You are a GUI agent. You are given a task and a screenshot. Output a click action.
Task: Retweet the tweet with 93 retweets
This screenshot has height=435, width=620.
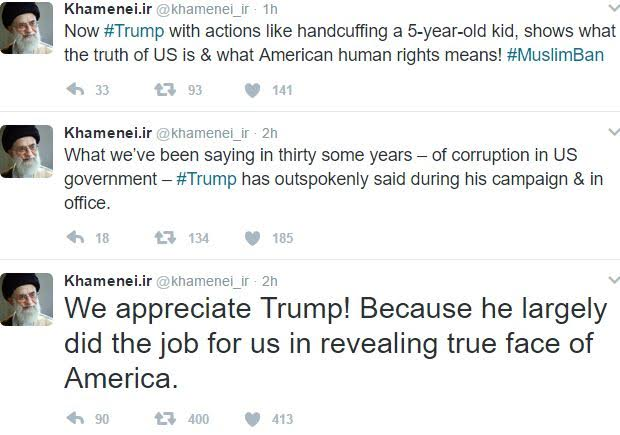[x=165, y=90]
